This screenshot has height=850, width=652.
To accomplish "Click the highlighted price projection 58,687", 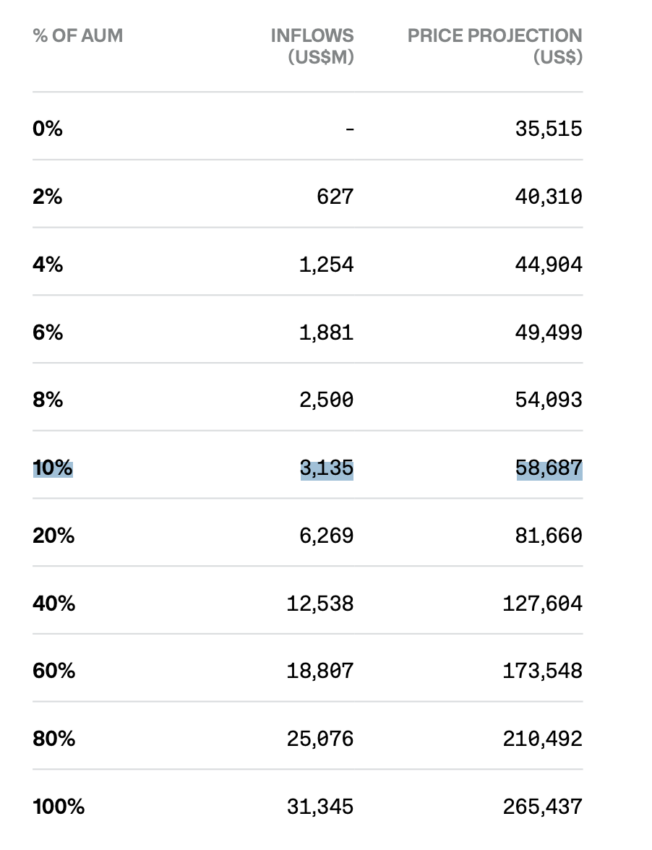I will (x=549, y=468).
